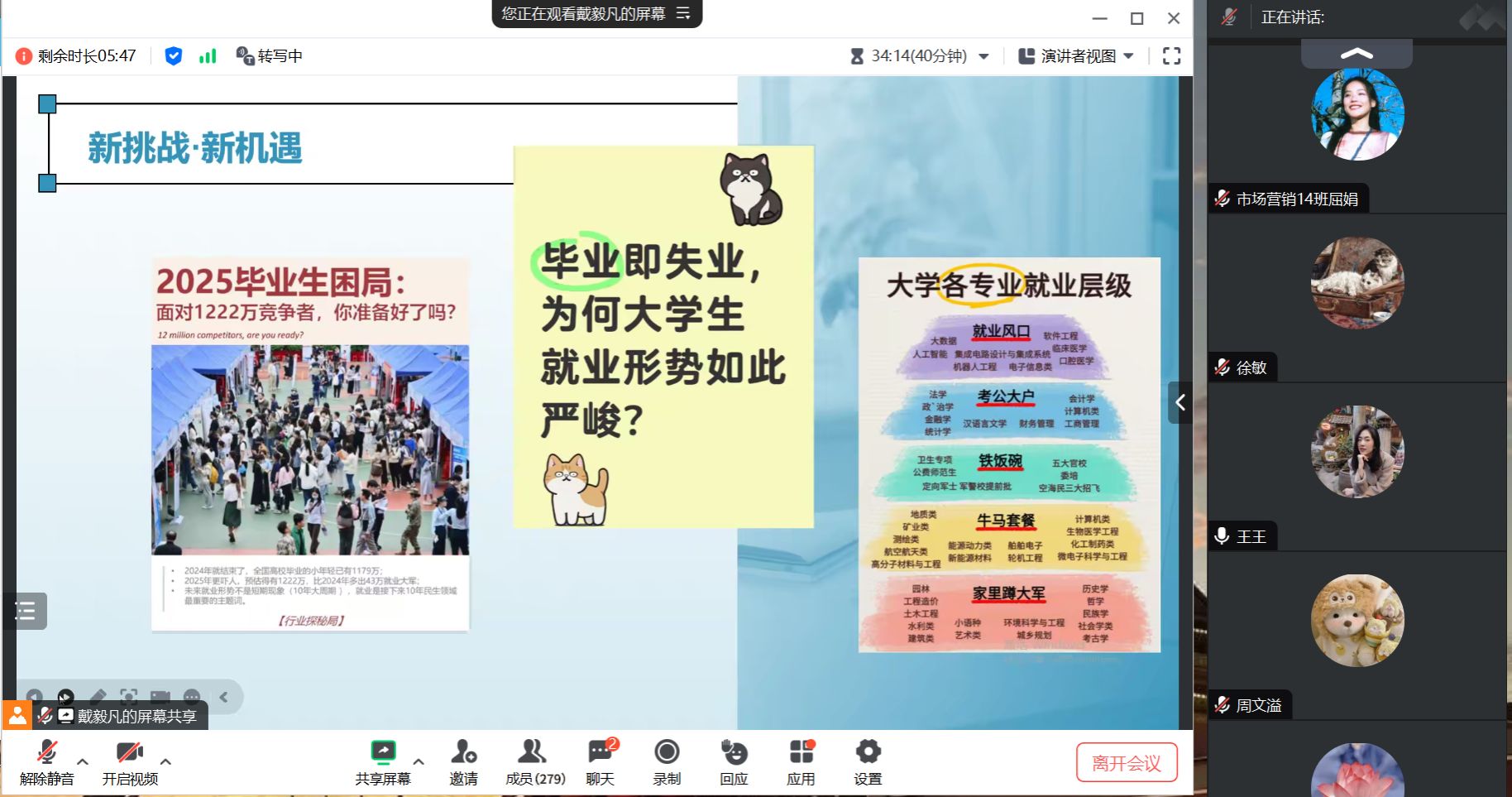Open the menu icon on the 您正在观看戴毅凡的屏幕 banner

coord(683,13)
